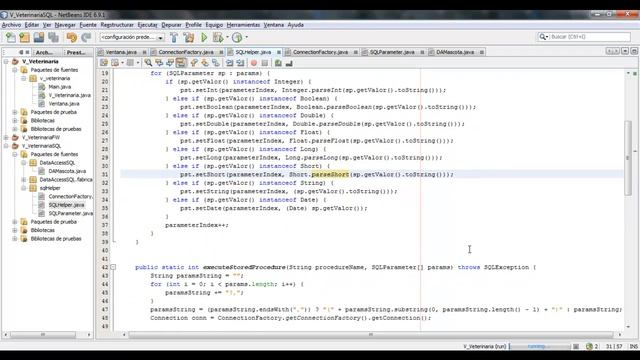Close the Ventana.java tab

pos(144,52)
